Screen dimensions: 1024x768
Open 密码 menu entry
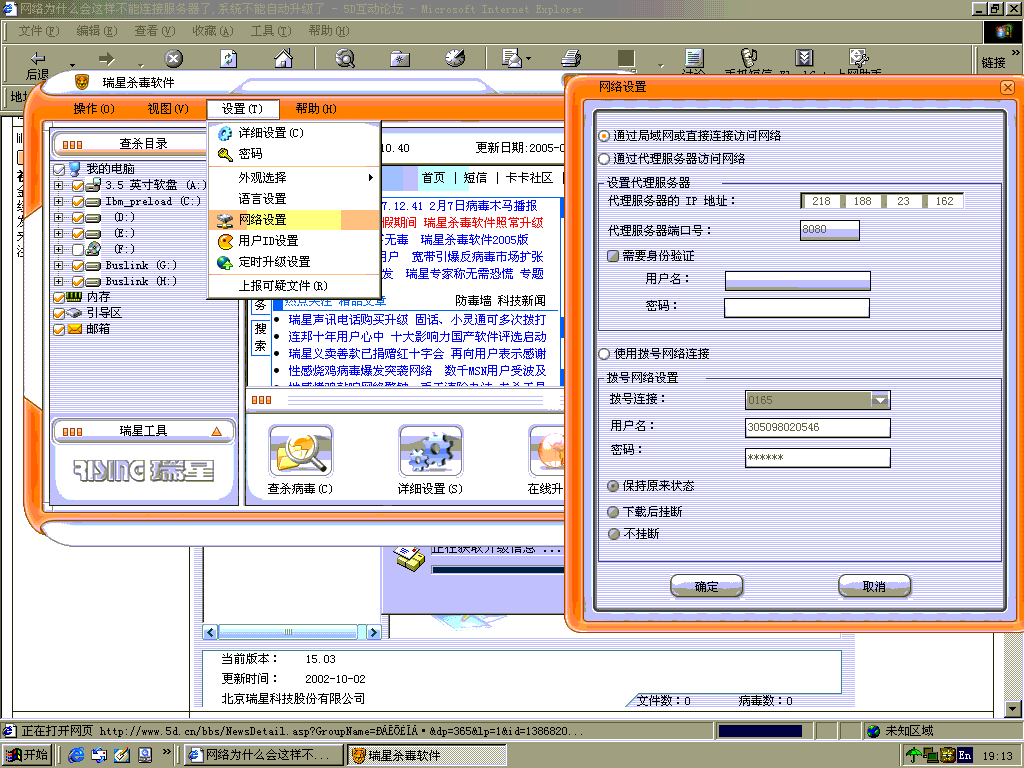coord(294,154)
